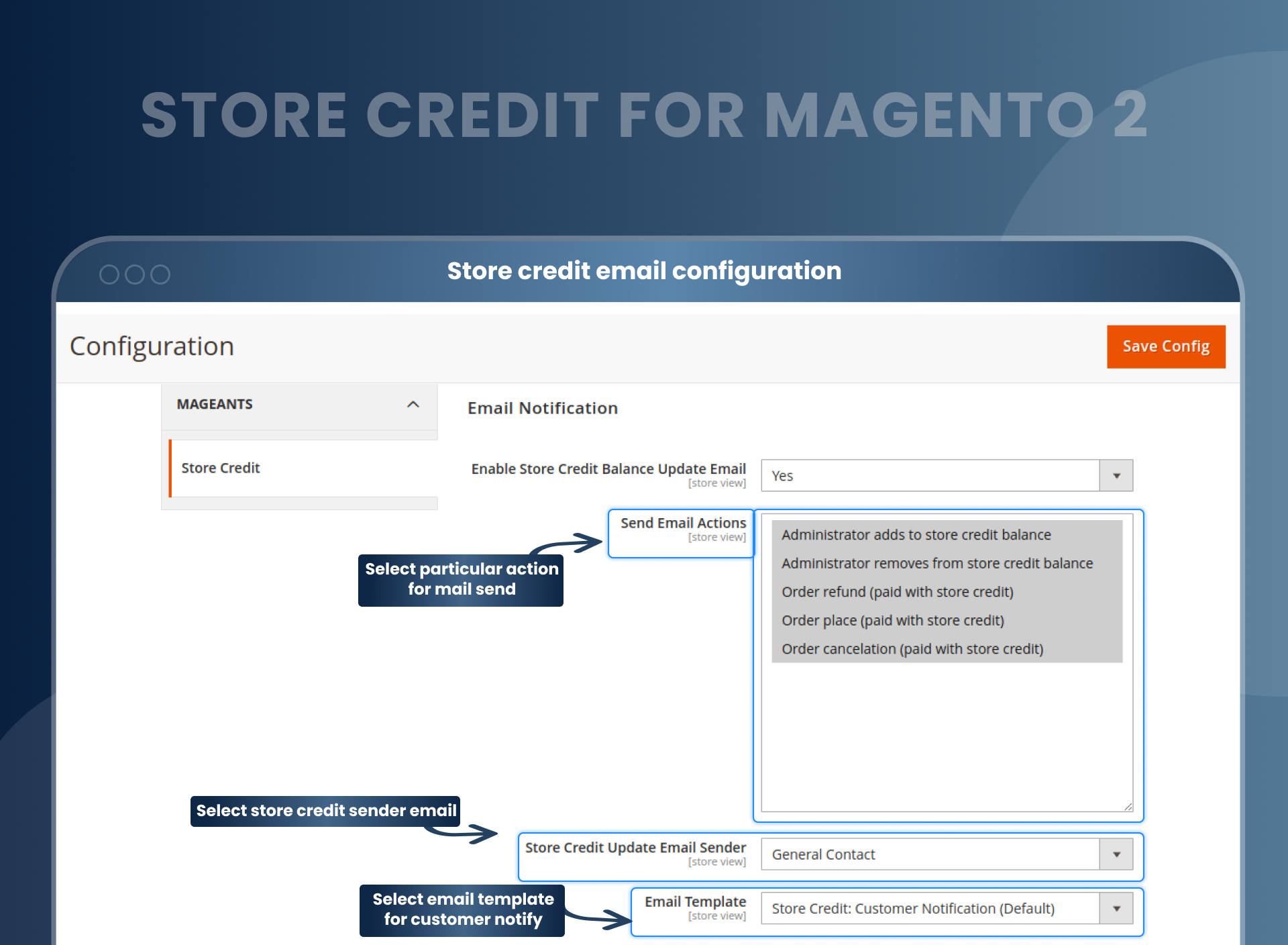The image size is (1288, 945).
Task: Click the first window control circle
Action: [109, 274]
